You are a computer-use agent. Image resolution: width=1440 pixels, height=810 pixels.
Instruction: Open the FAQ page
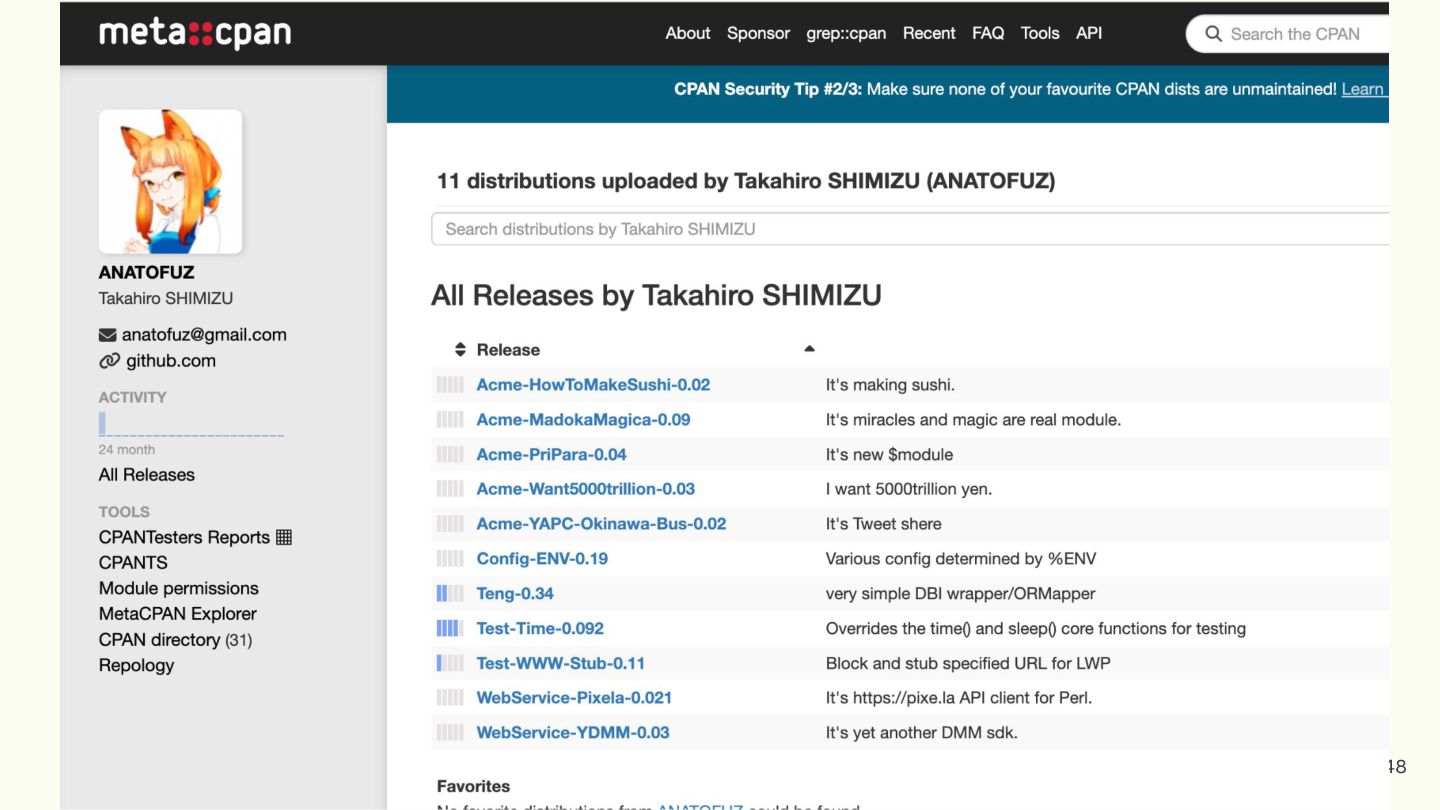988,33
